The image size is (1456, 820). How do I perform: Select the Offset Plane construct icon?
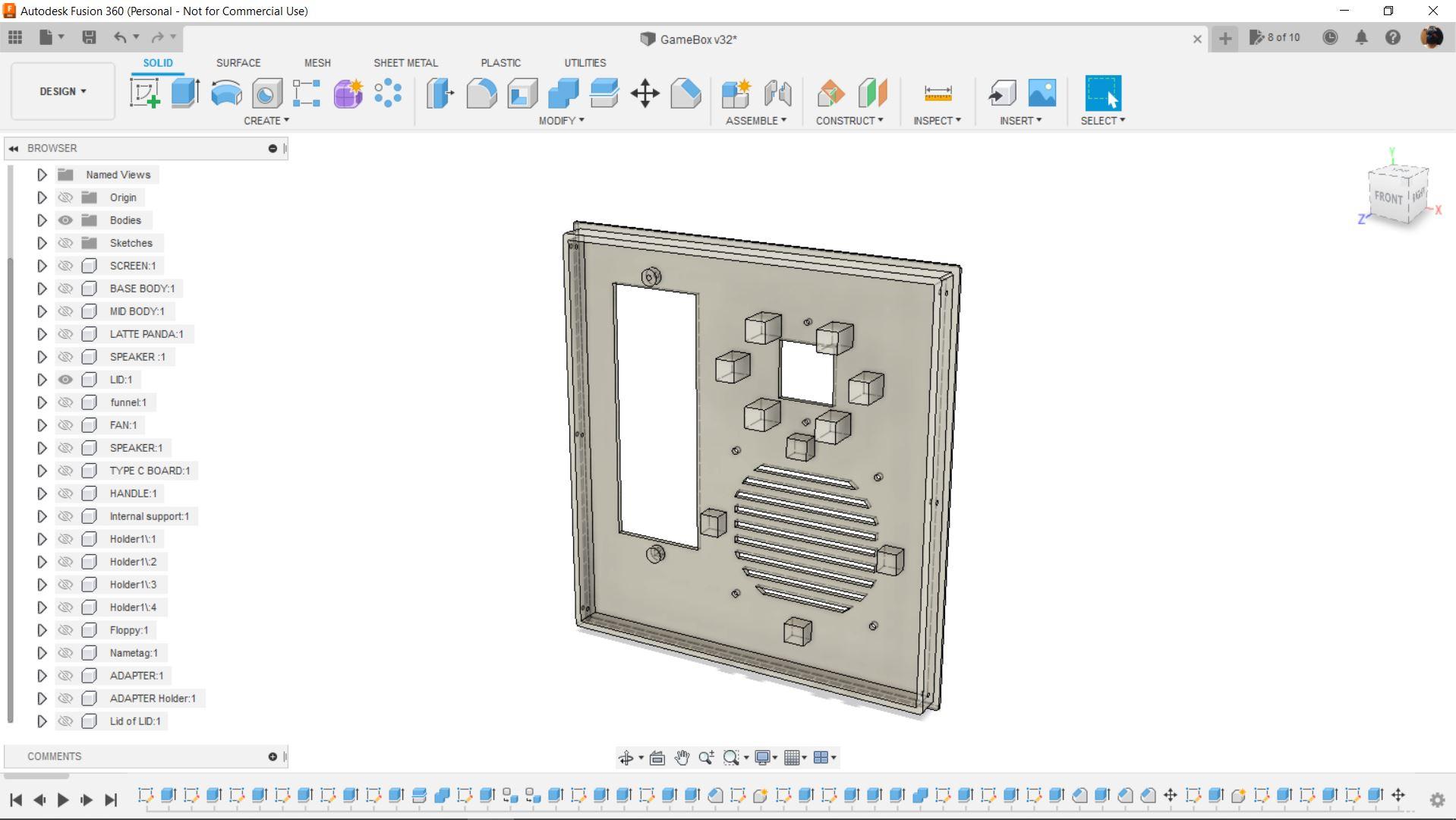[x=831, y=93]
